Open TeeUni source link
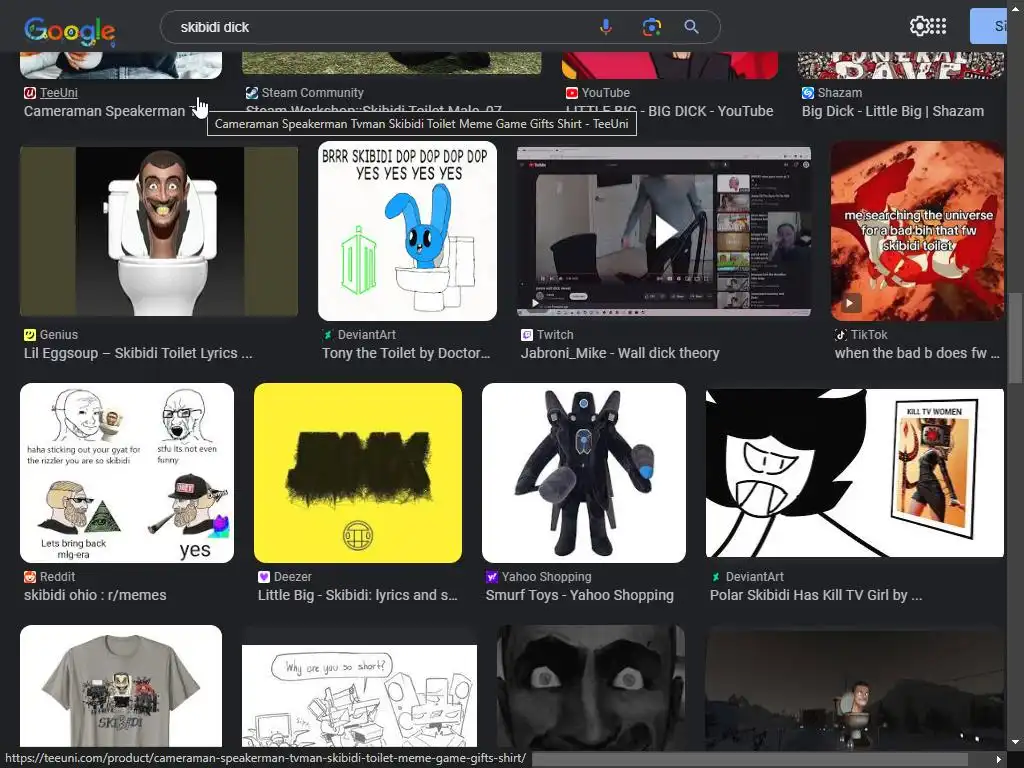The image size is (1024, 768). tap(59, 93)
